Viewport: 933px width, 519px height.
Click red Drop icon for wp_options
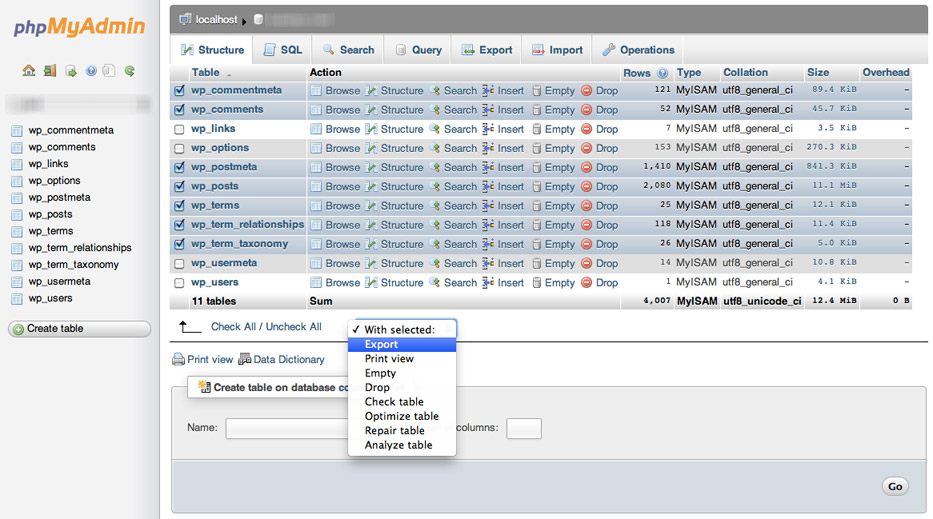[x=587, y=148]
